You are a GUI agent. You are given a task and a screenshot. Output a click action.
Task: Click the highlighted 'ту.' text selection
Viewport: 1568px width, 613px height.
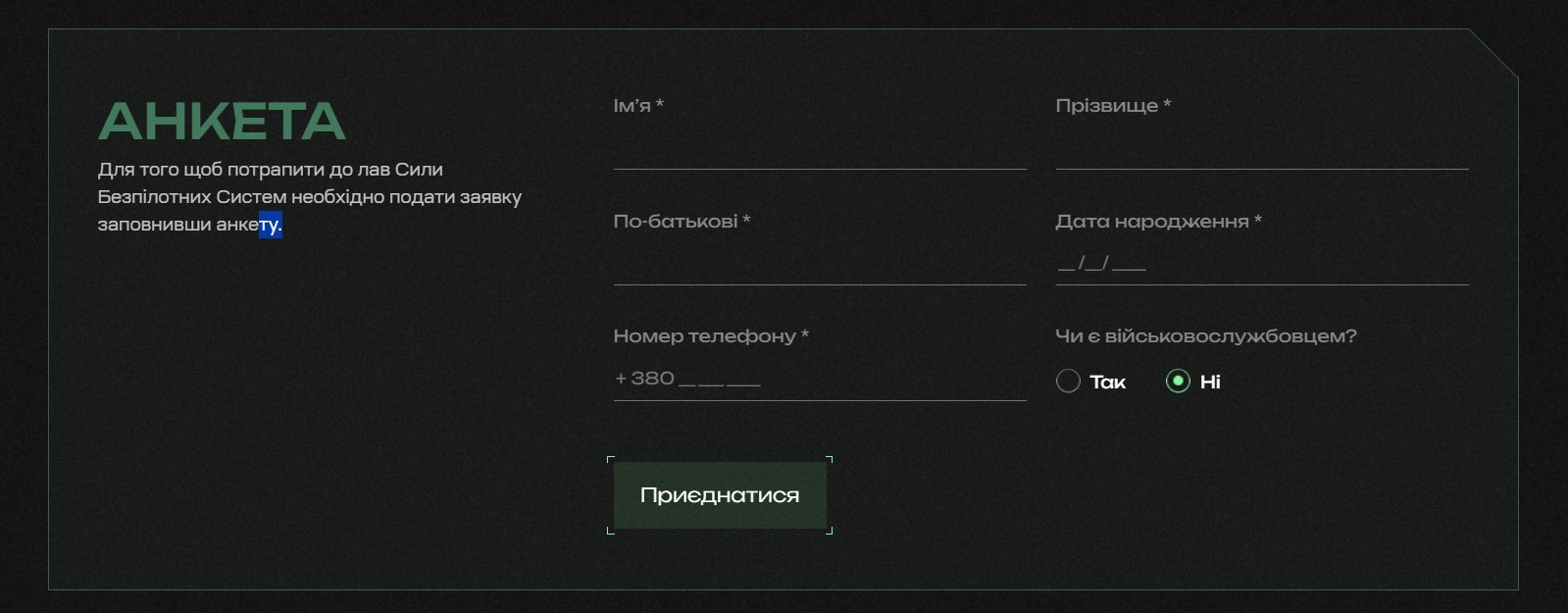click(271, 225)
